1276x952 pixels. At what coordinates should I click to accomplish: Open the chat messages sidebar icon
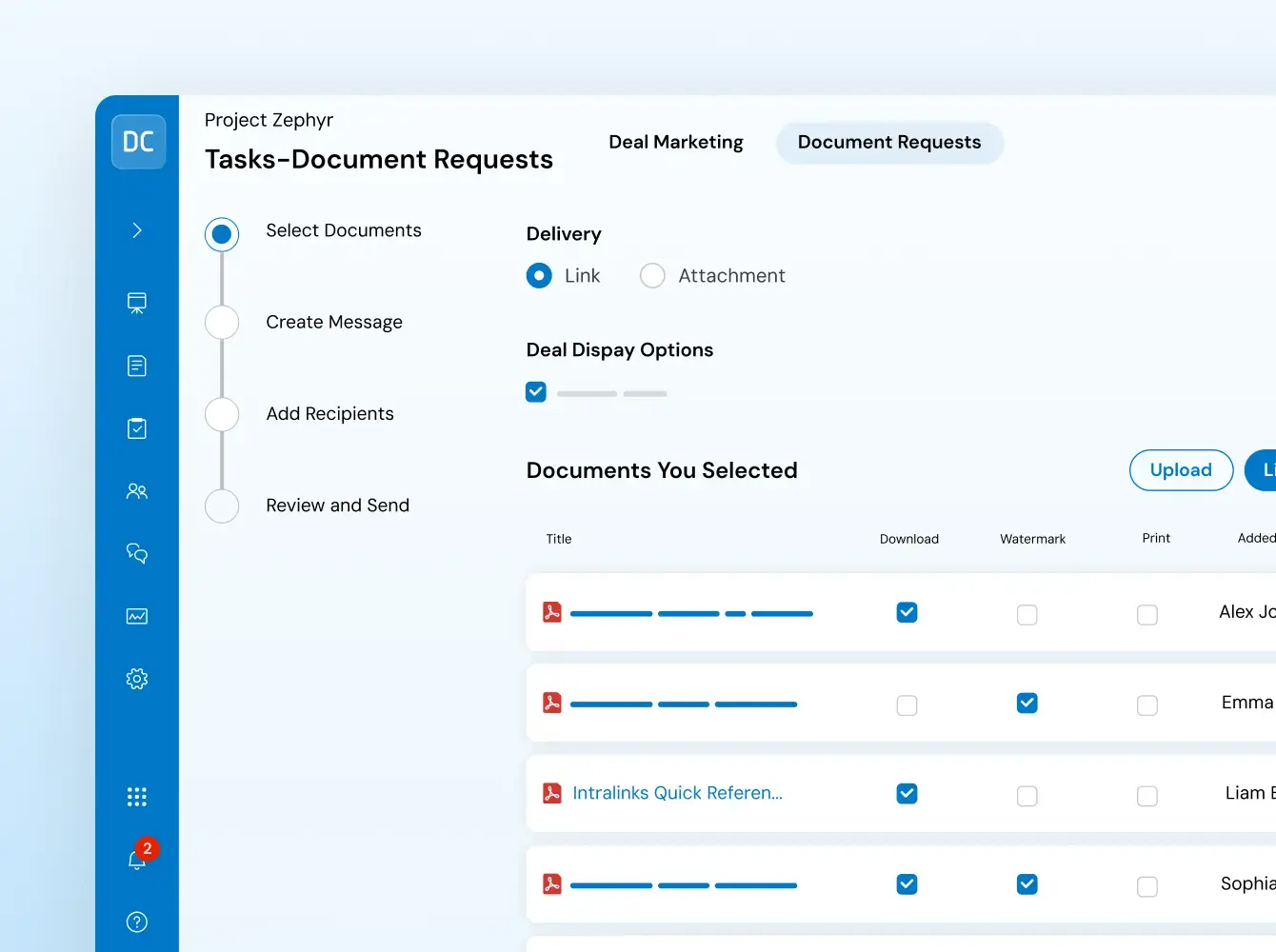(x=137, y=553)
